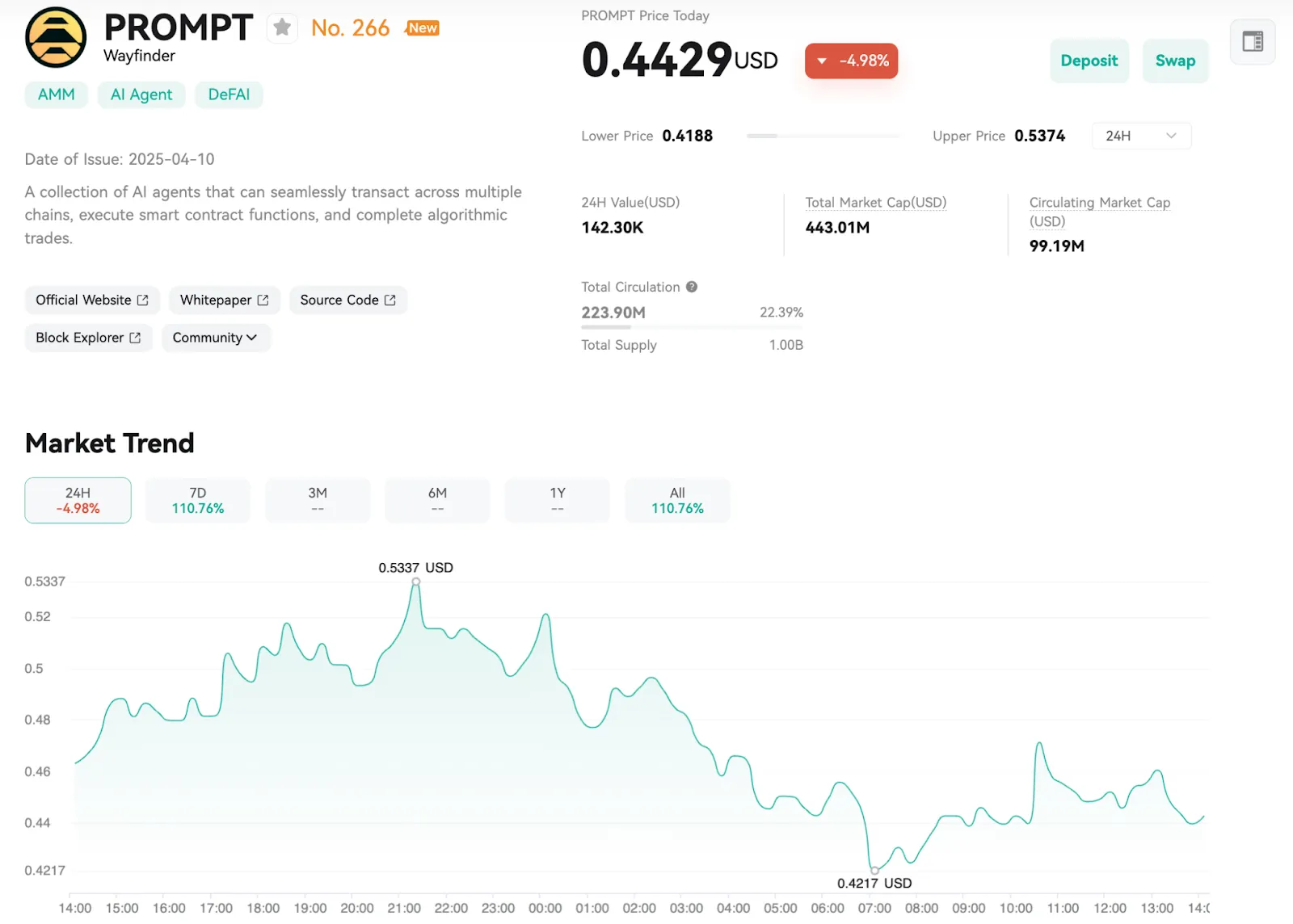Click the Circulating Market Cap label
Image resolution: width=1293 pixels, height=924 pixels.
(1100, 212)
